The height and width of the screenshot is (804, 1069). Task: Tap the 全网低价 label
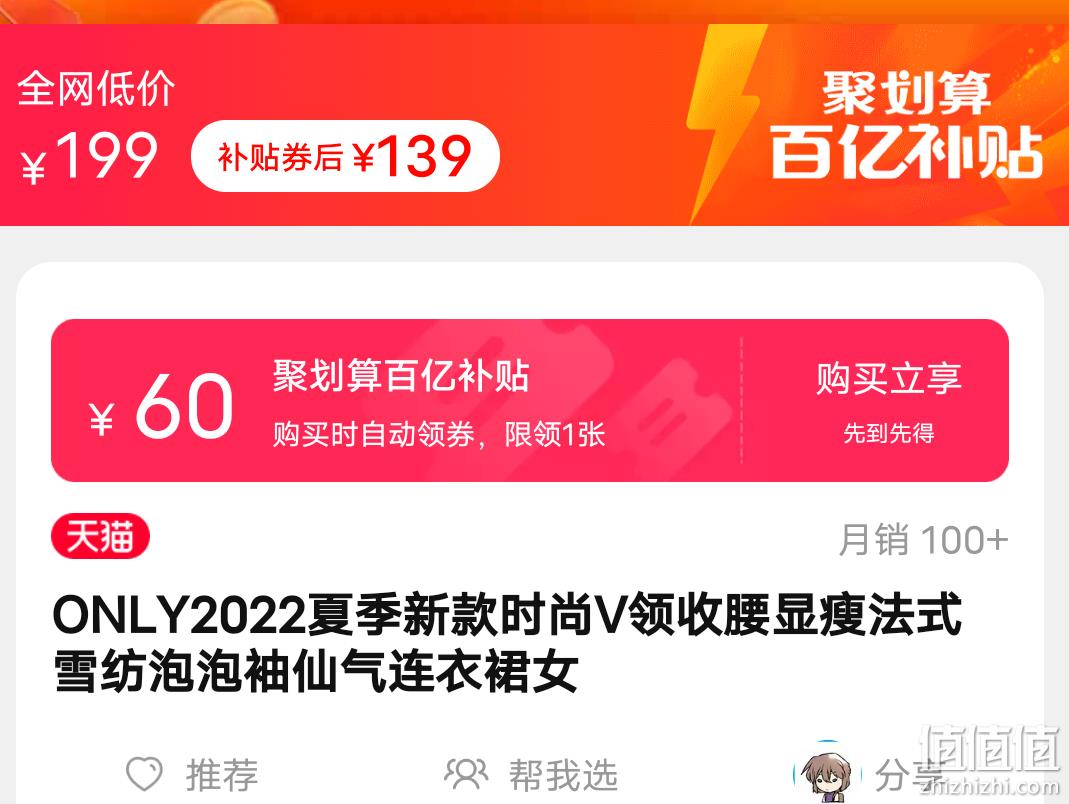tap(96, 89)
